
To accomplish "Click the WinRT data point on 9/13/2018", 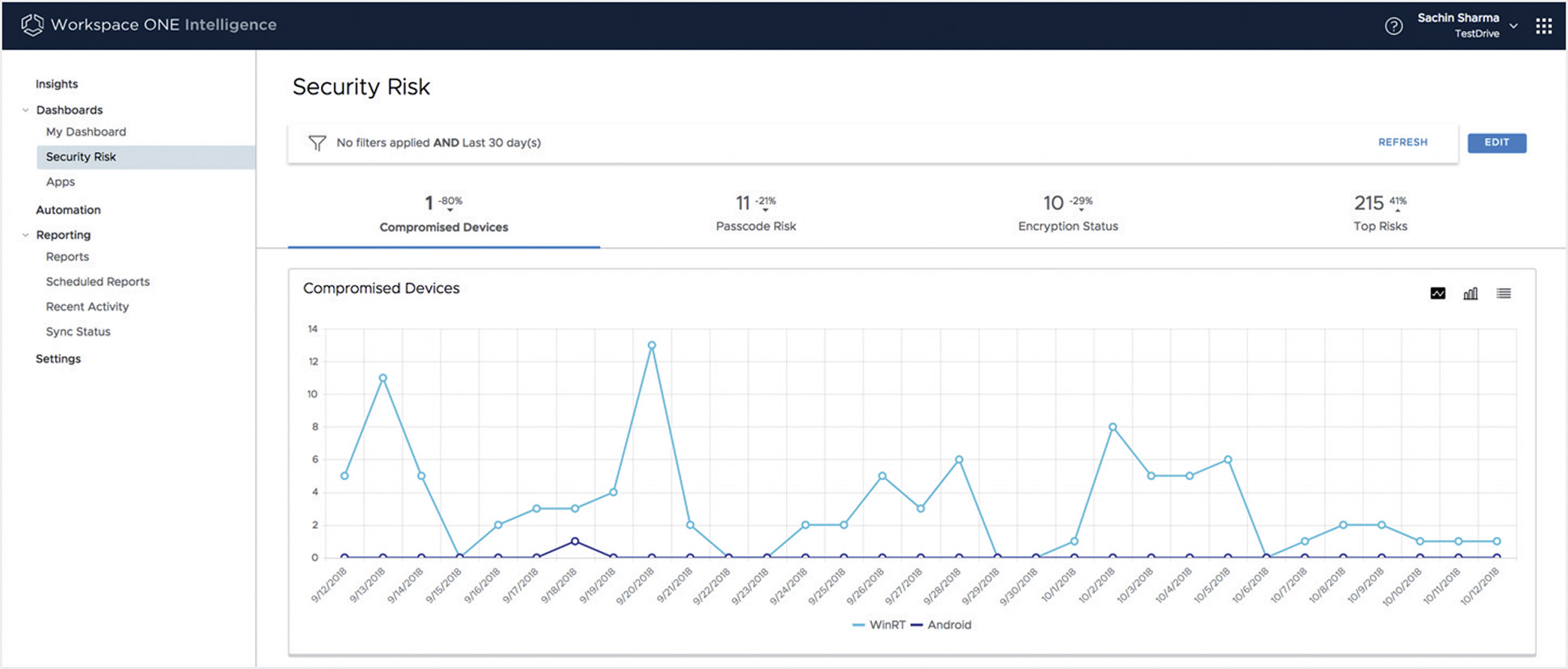I will 383,378.
